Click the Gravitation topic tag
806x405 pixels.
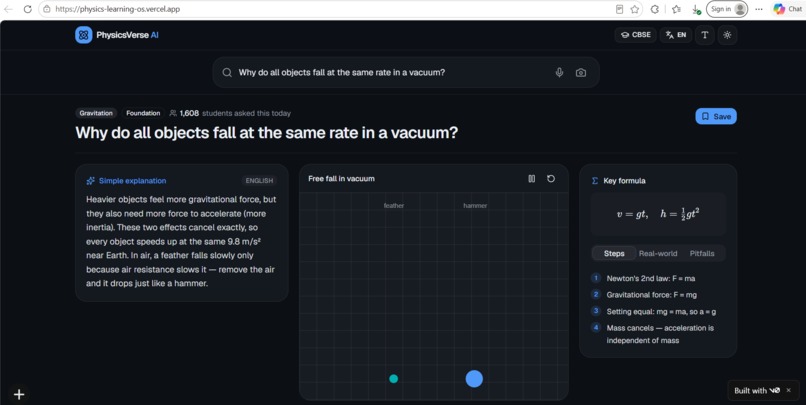96,113
